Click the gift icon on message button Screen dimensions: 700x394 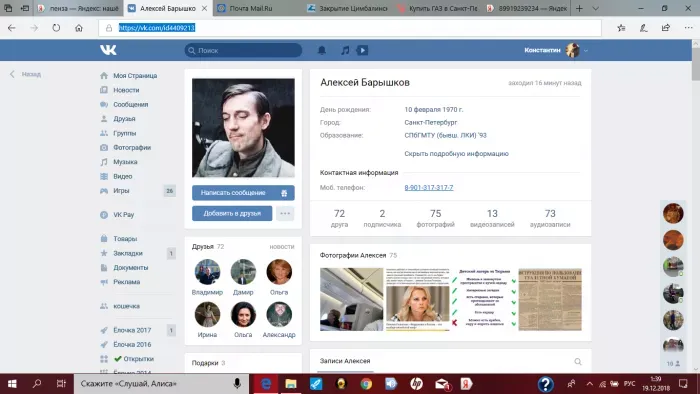point(284,193)
